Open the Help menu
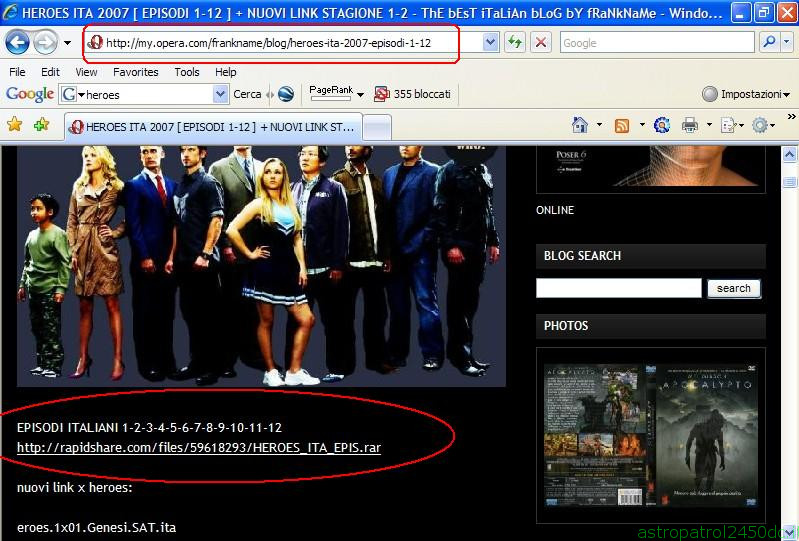The height and width of the screenshot is (541, 799). coord(225,72)
